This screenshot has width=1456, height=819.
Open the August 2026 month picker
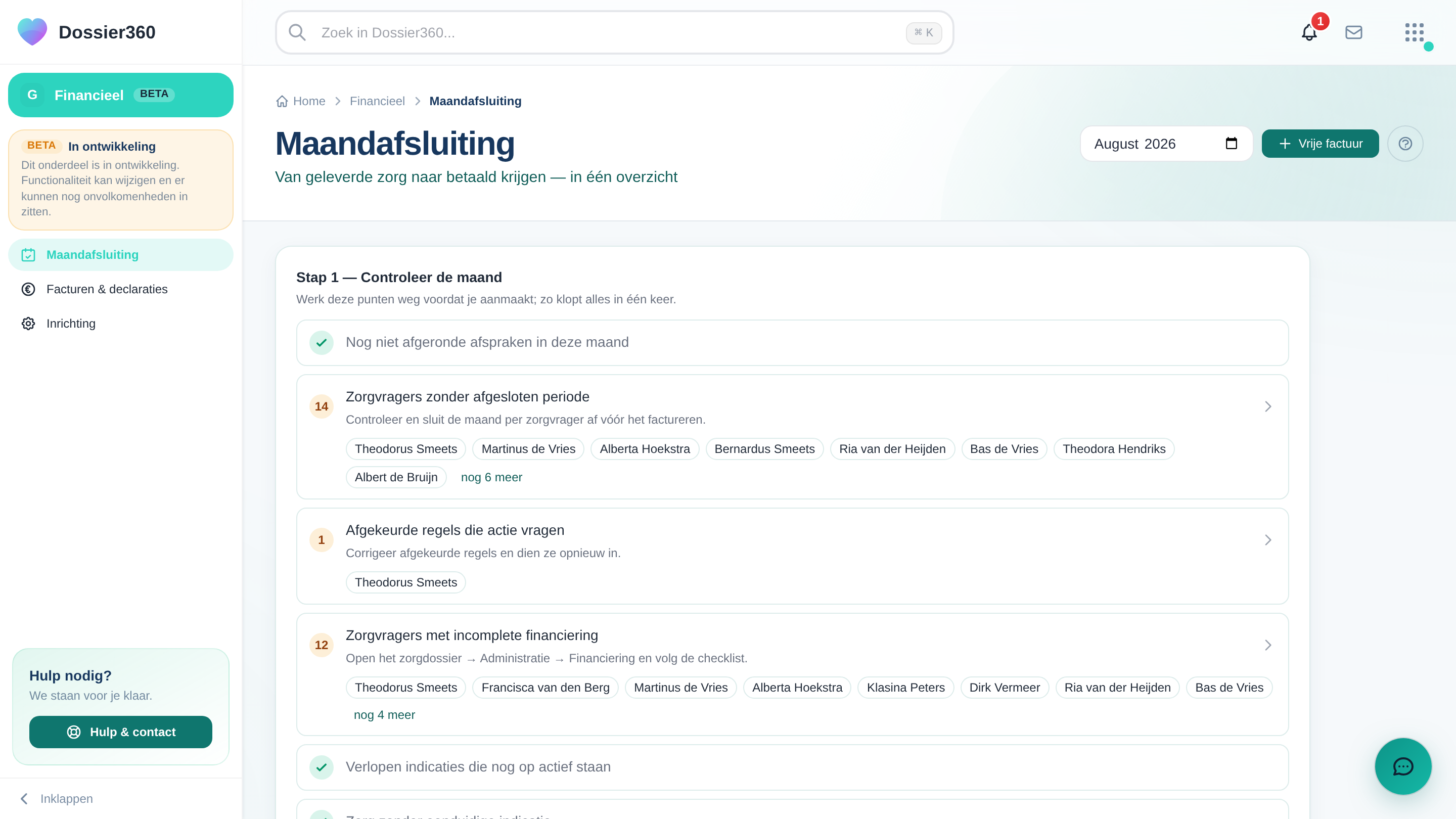(x=1167, y=144)
